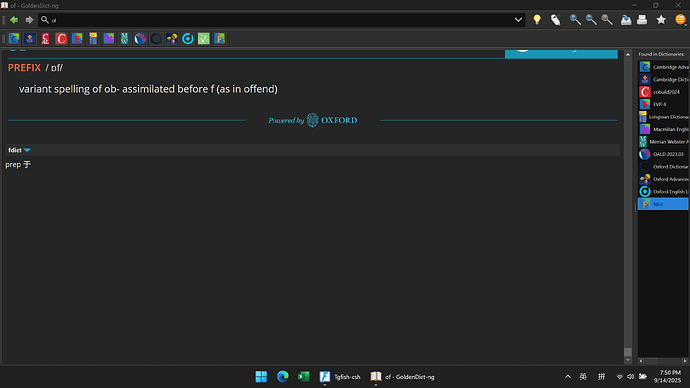
Task: Click the article scrollbar up arrow
Action: click(628, 54)
